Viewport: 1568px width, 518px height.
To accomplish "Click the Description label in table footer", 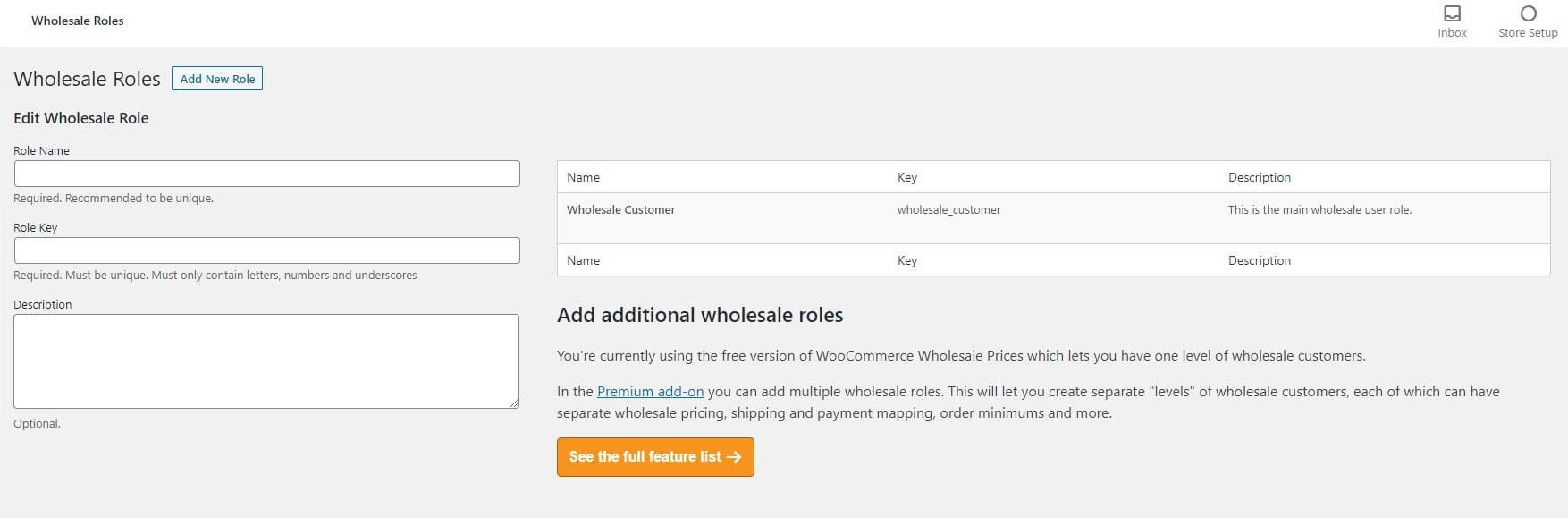I will tap(1259, 260).
